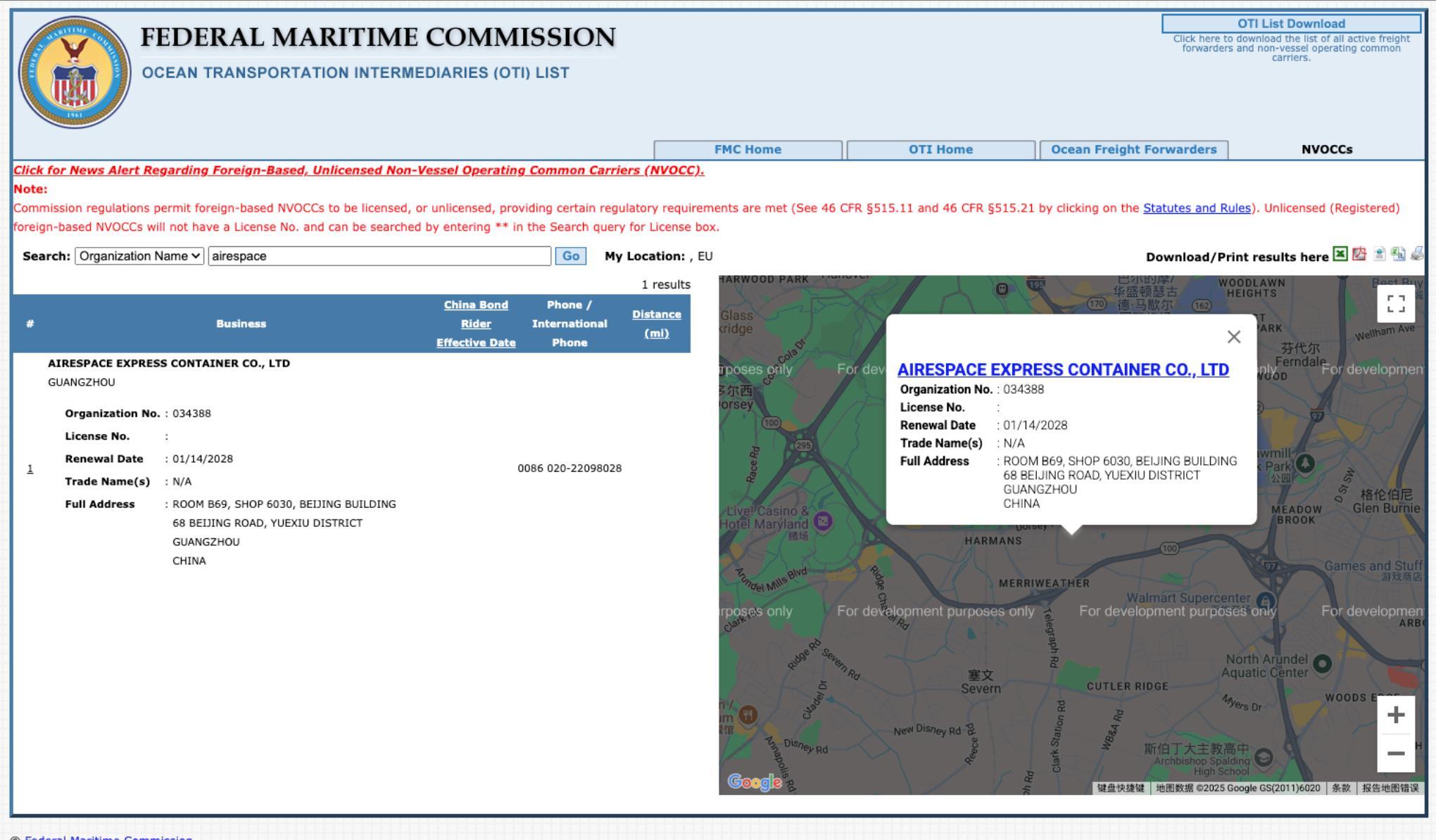Screen dimensions: 1436x840
Task: Sort by Distance (mi) column
Action: click(x=656, y=324)
